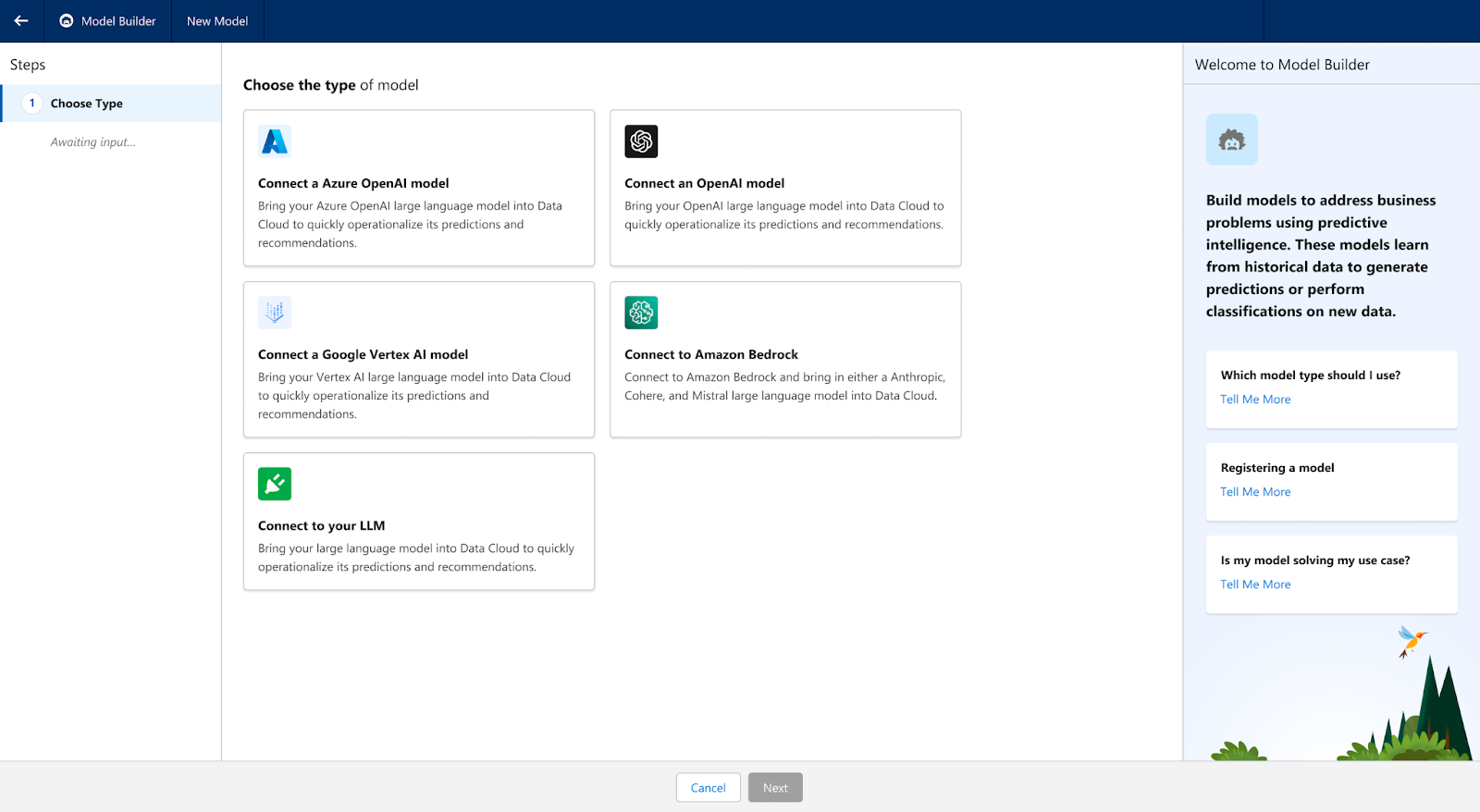Image resolution: width=1480 pixels, height=812 pixels.
Task: Select the OpenAI logo icon
Action: tap(641, 141)
